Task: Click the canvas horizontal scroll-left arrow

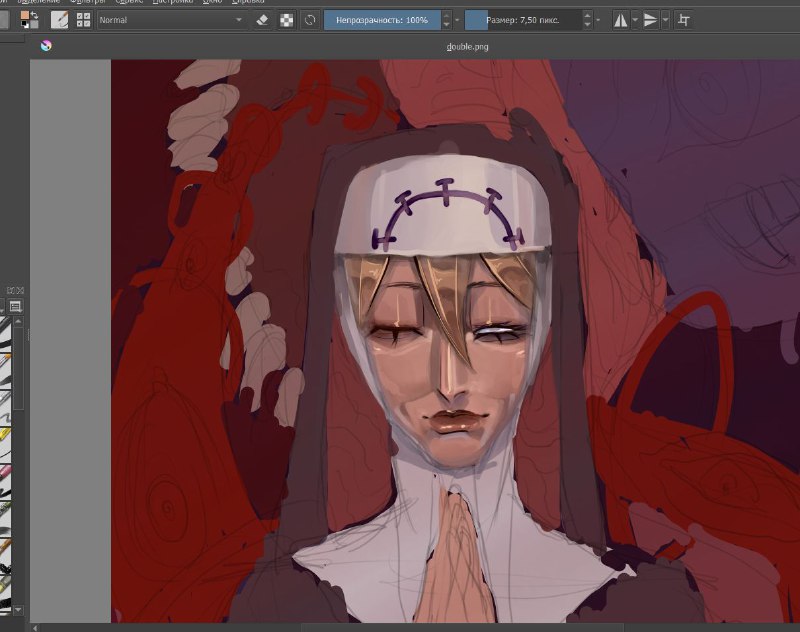Action: coord(35,628)
